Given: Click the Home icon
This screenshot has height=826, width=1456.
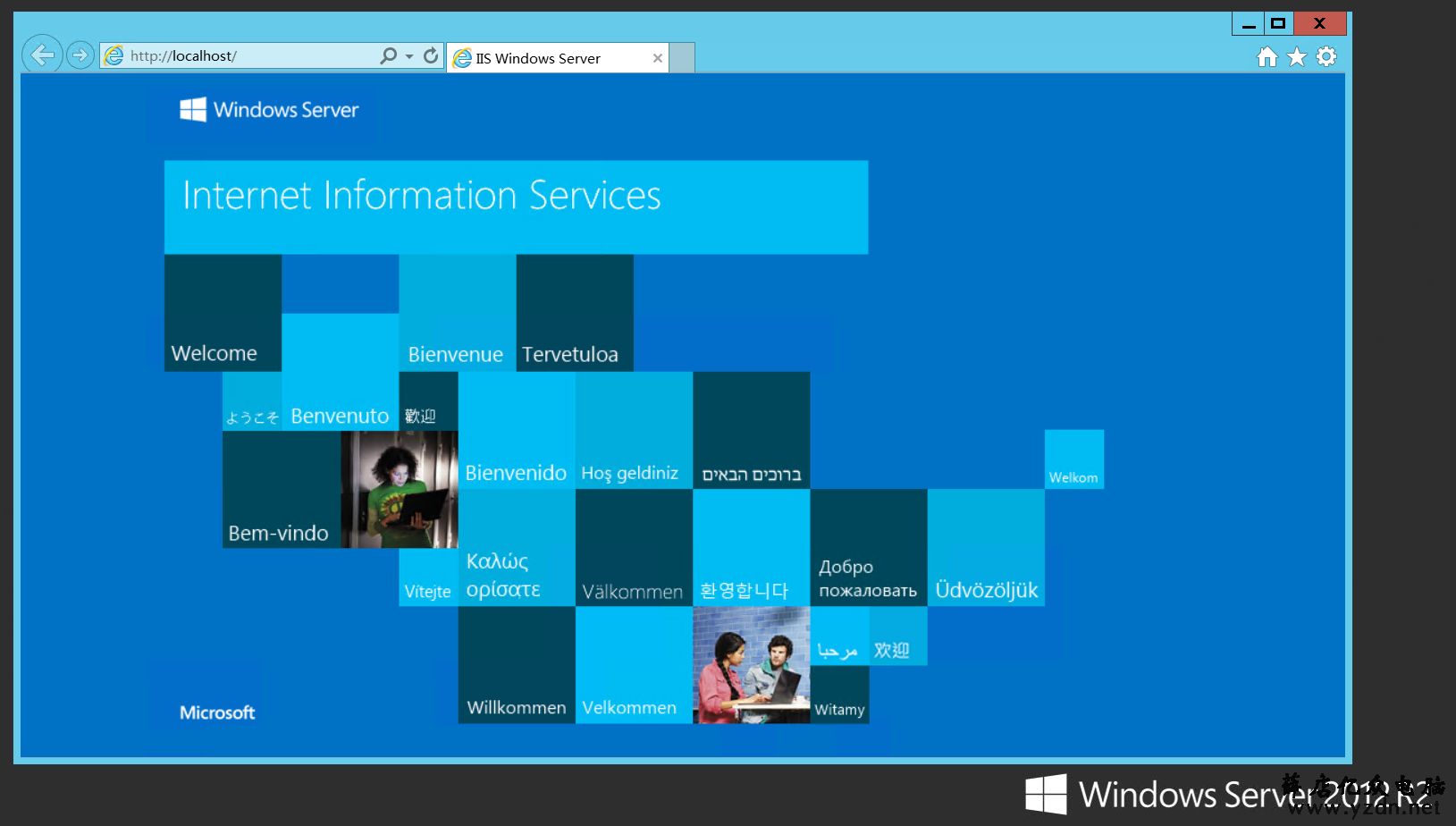Looking at the screenshot, I should (1267, 57).
